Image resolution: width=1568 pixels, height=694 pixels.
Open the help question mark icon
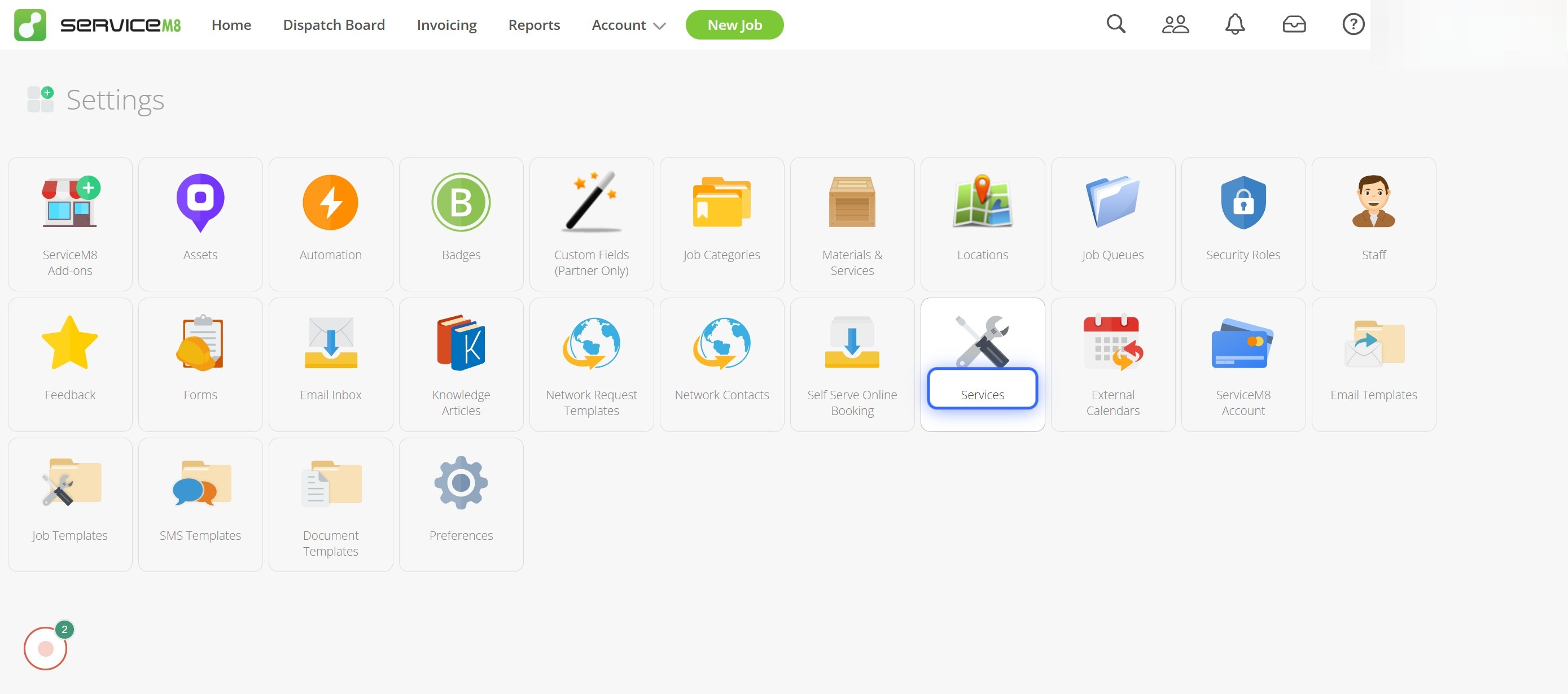coord(1352,24)
